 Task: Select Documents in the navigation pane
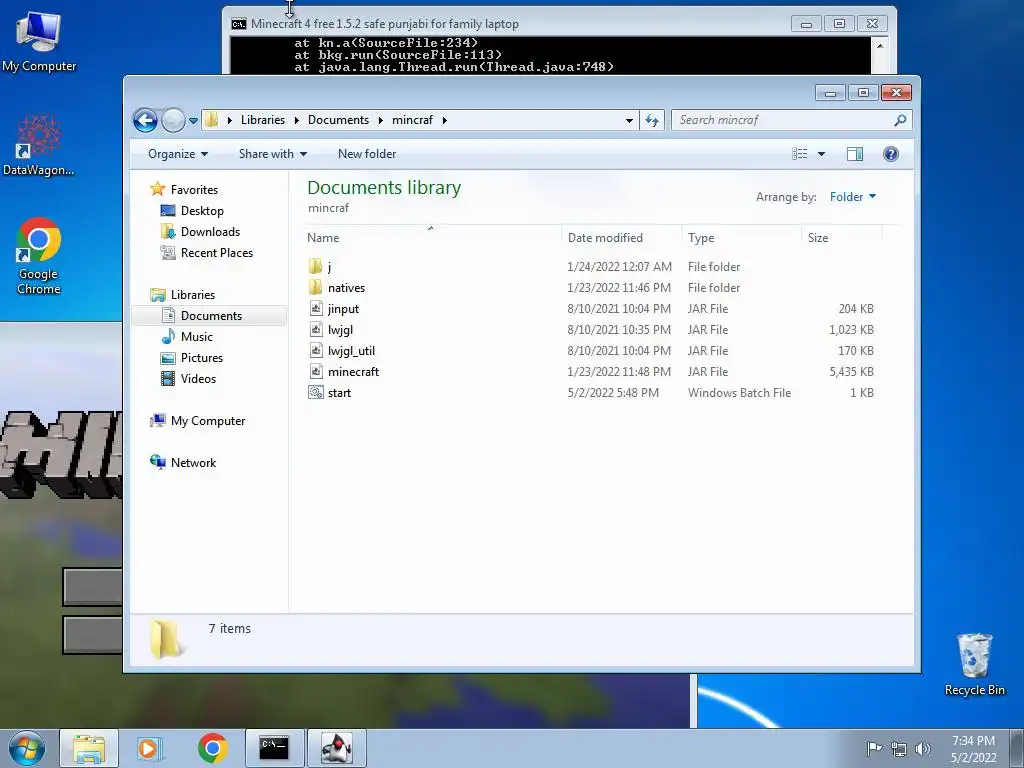[209, 315]
